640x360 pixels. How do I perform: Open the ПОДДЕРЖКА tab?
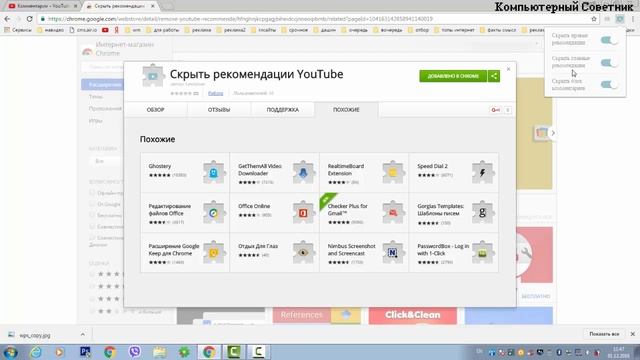click(282, 110)
